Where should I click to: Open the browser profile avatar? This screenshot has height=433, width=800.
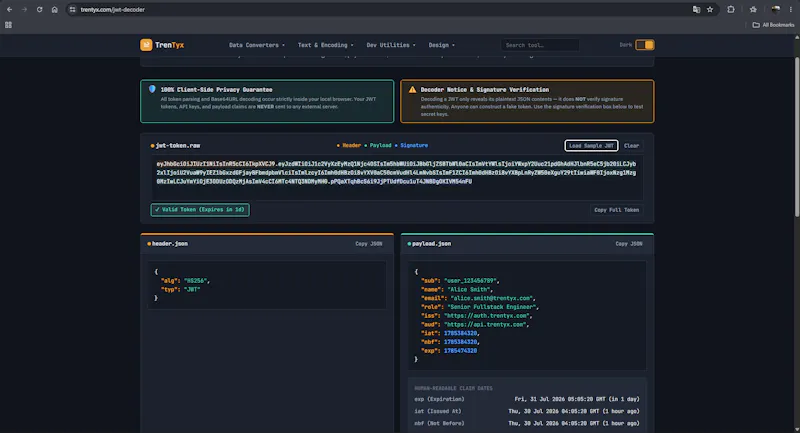[776, 9]
